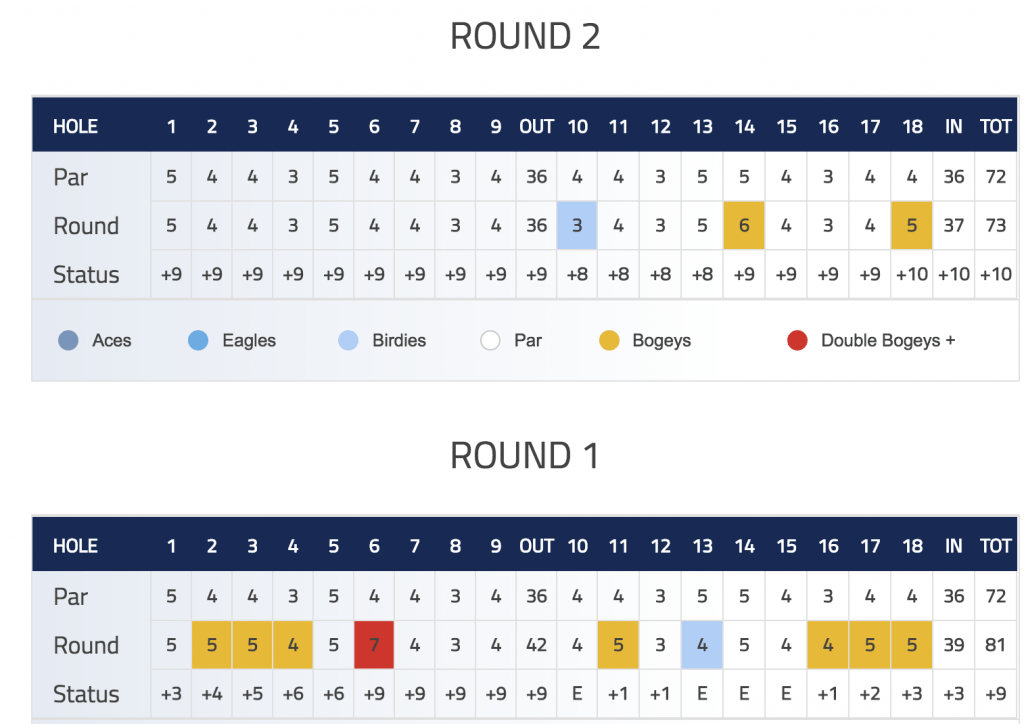Click Round 1 total score 81
Viewport: 1024px width, 724px height.
[995, 645]
